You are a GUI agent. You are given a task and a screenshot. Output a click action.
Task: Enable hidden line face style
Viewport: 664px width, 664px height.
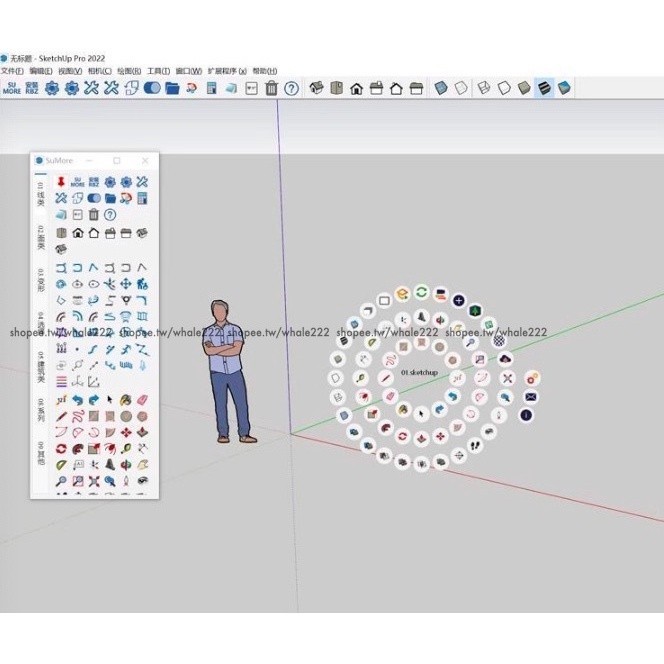(x=504, y=88)
